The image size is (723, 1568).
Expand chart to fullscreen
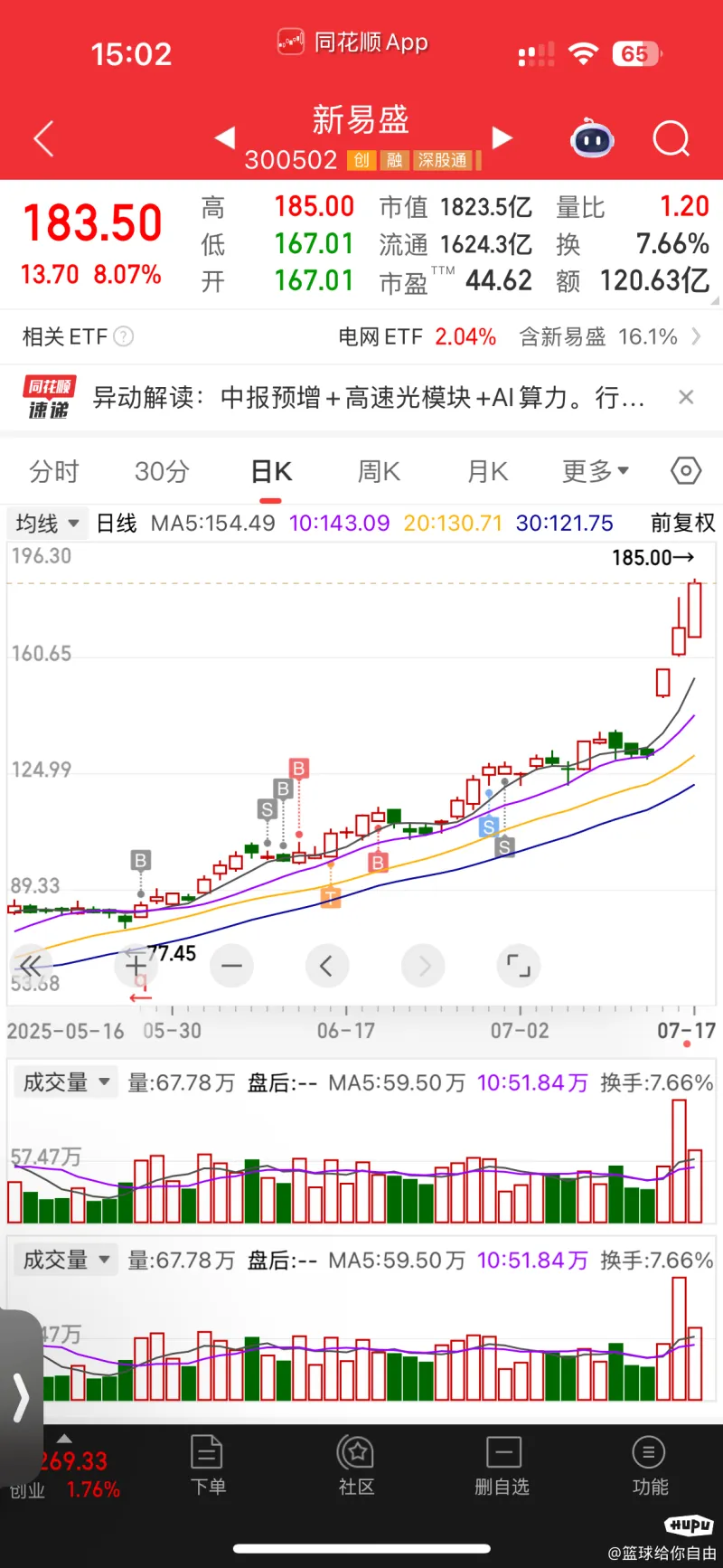pyautogui.click(x=519, y=966)
